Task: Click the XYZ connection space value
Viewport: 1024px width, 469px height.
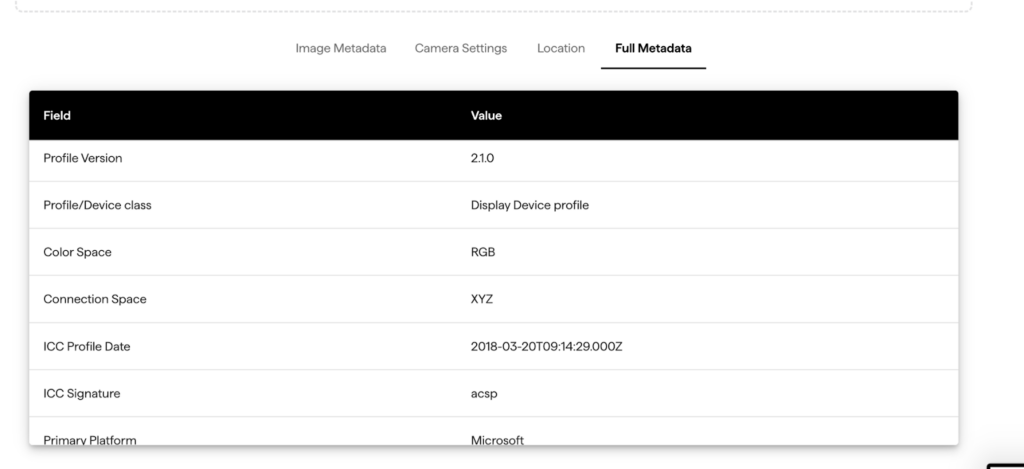Action: (x=482, y=299)
